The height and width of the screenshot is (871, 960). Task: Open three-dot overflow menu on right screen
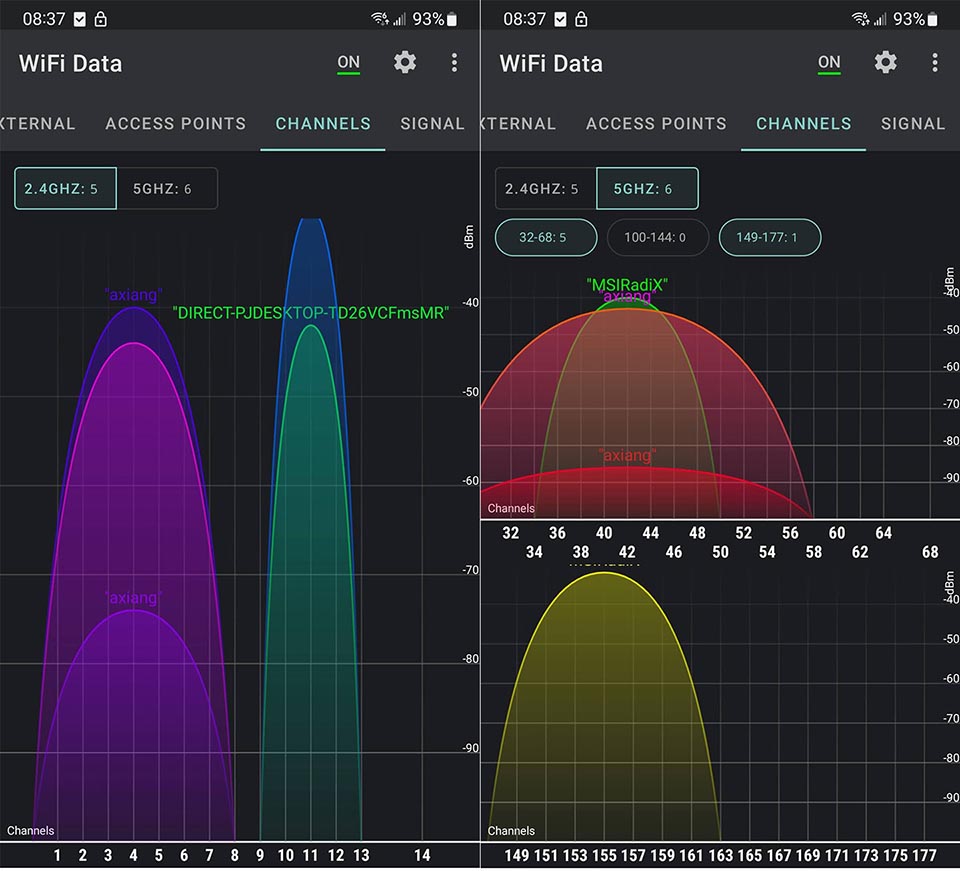click(x=934, y=62)
